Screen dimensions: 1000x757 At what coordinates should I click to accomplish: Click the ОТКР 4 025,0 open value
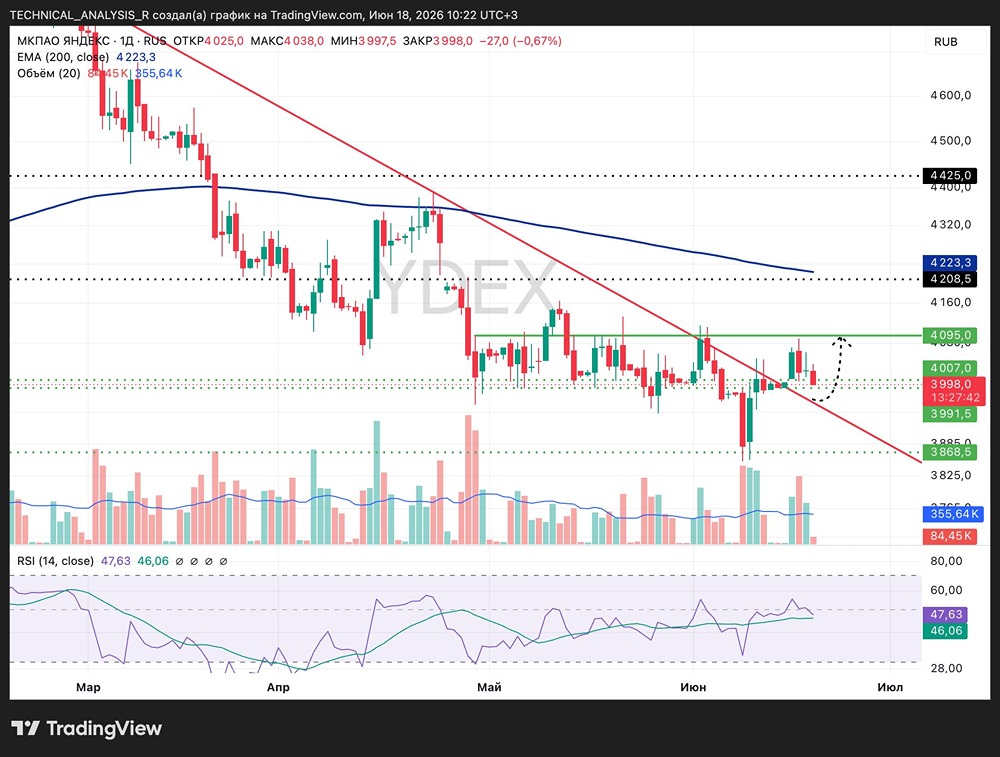tap(209, 41)
